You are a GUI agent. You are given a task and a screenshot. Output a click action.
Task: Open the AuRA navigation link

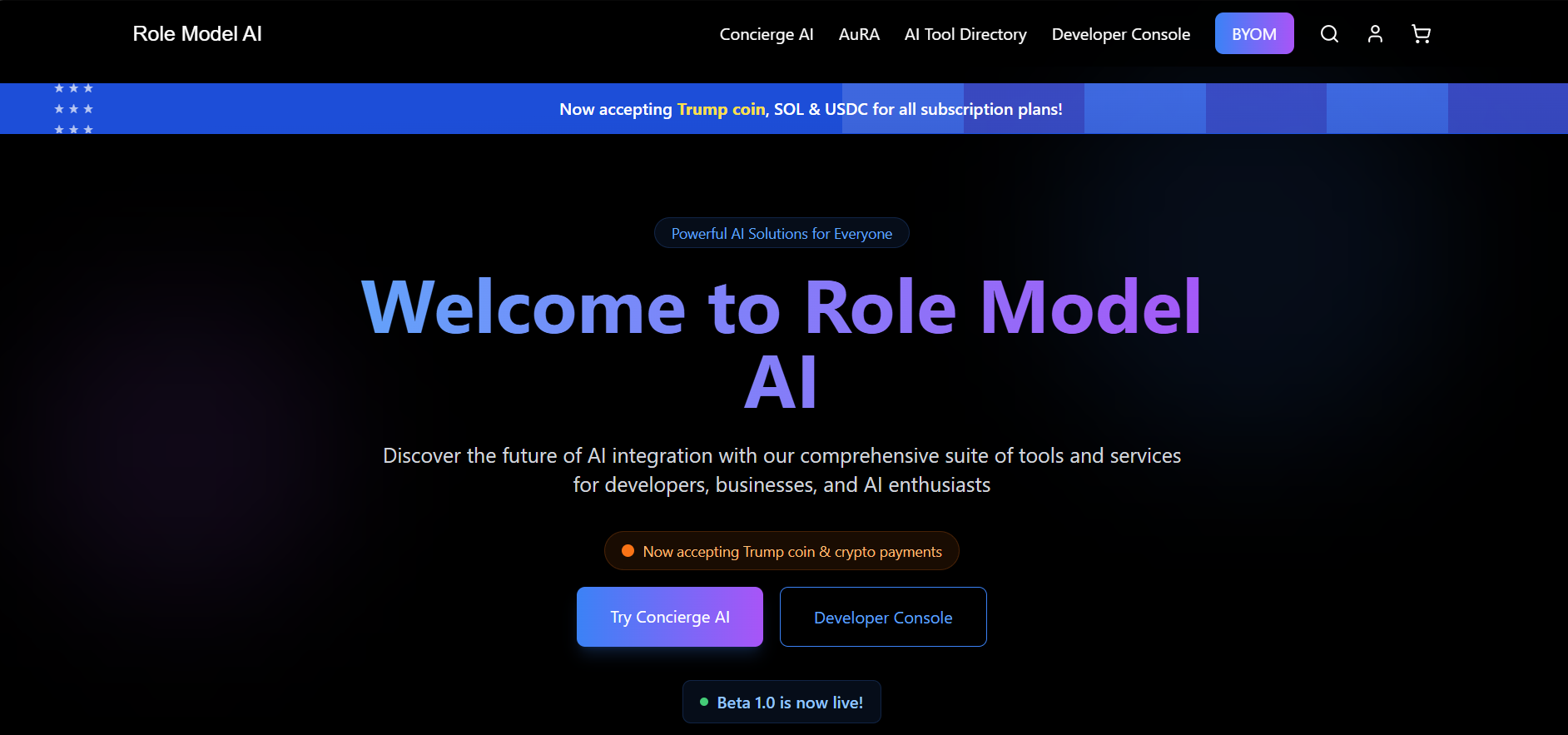coord(859,34)
